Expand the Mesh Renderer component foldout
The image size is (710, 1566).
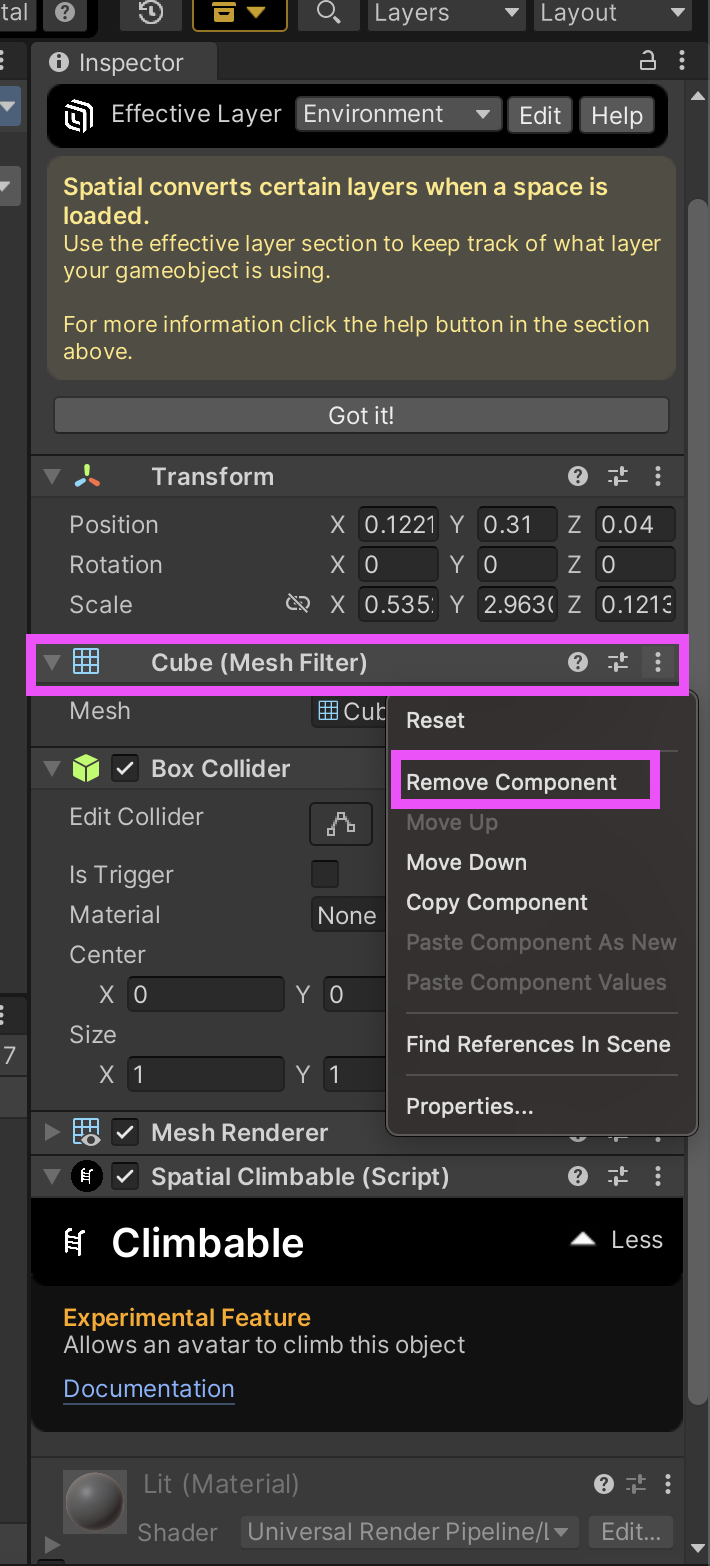(52, 1132)
